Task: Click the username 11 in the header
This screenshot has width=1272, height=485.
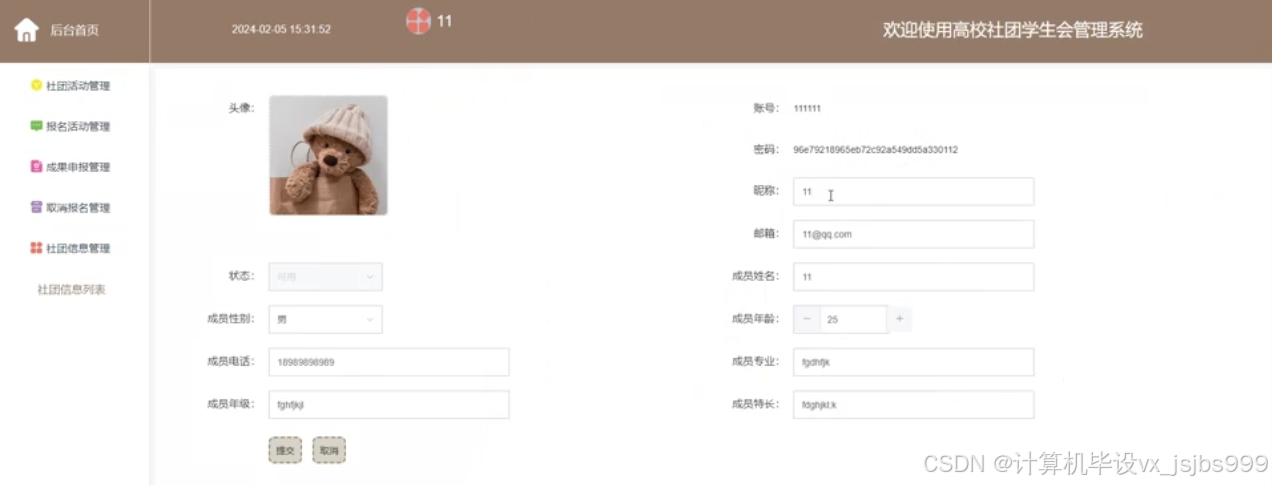Action: [445, 20]
